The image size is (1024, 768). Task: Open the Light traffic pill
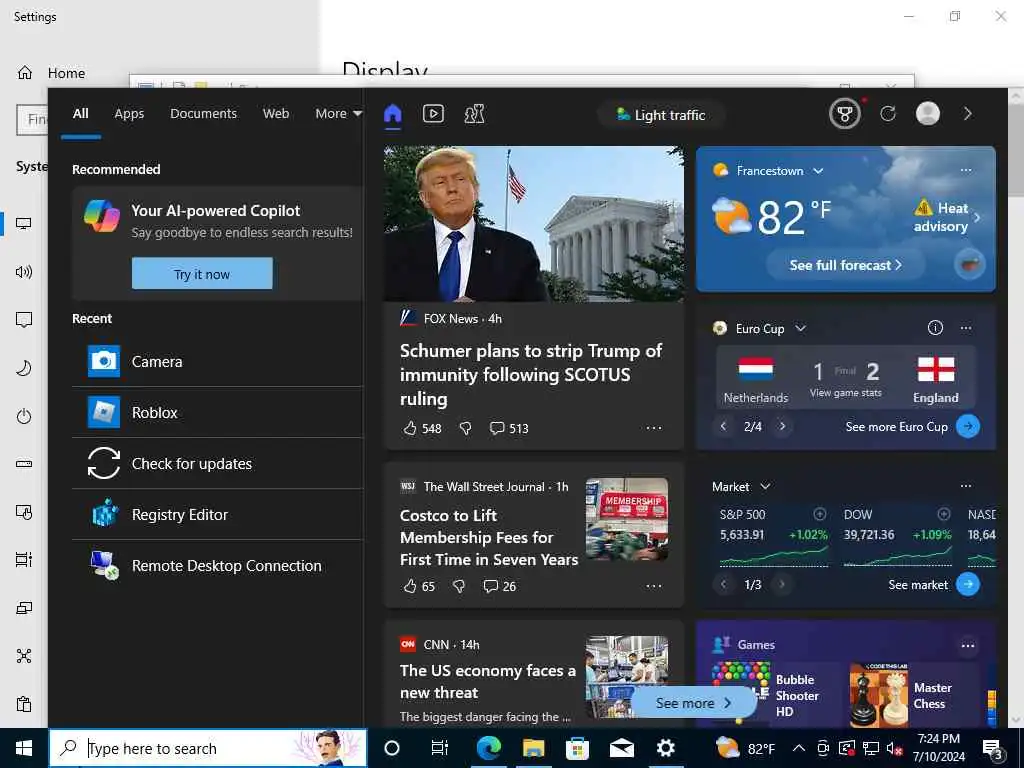click(x=661, y=115)
